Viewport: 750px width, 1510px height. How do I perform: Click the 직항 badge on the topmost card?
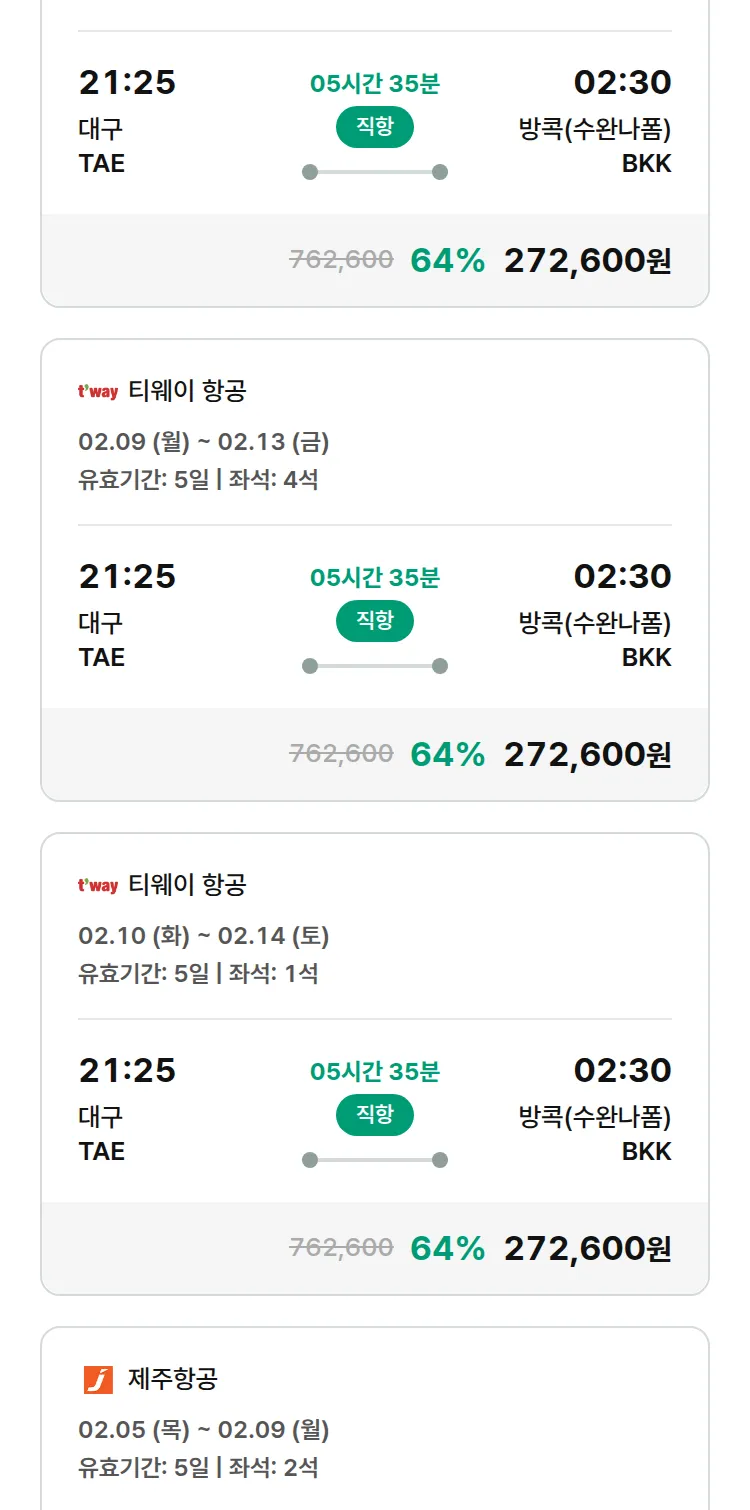[375, 127]
